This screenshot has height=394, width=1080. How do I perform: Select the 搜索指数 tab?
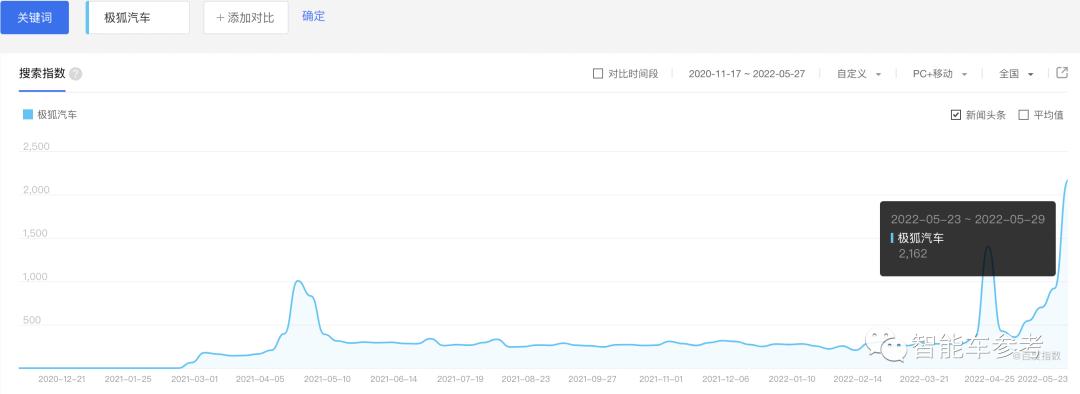tap(42, 74)
